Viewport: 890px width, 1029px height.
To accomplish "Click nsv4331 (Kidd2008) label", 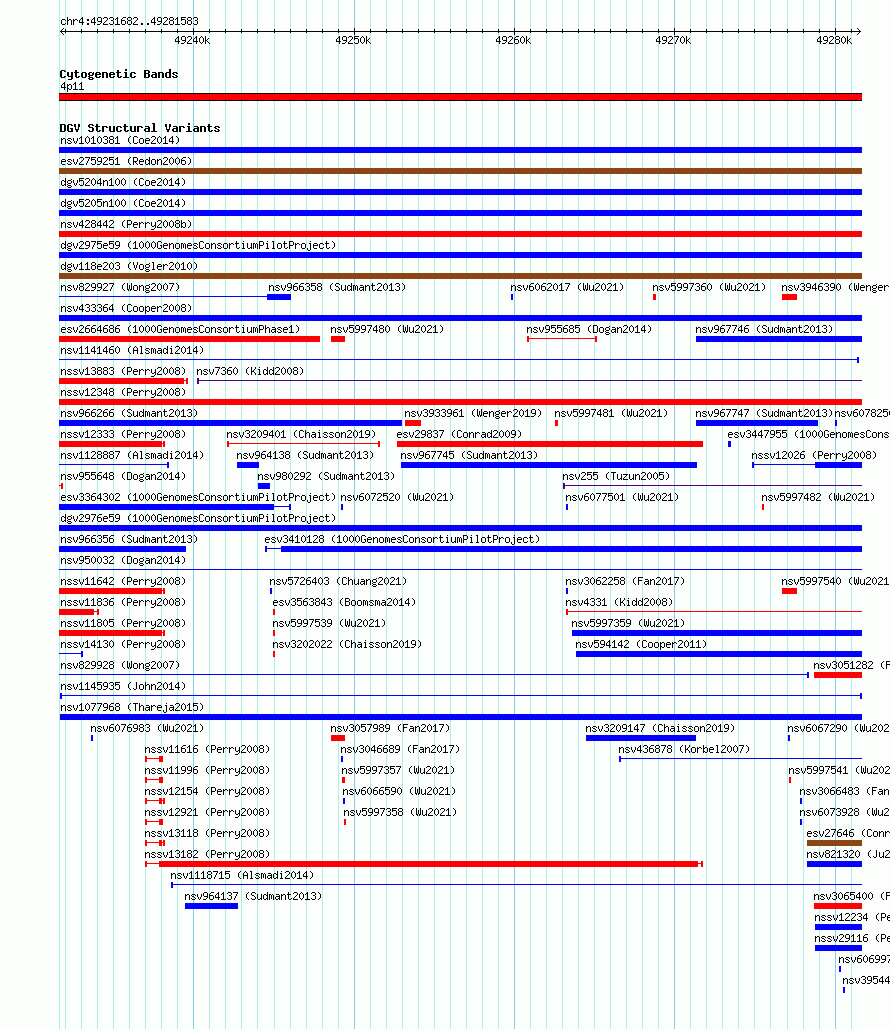I will click(x=619, y=602).
